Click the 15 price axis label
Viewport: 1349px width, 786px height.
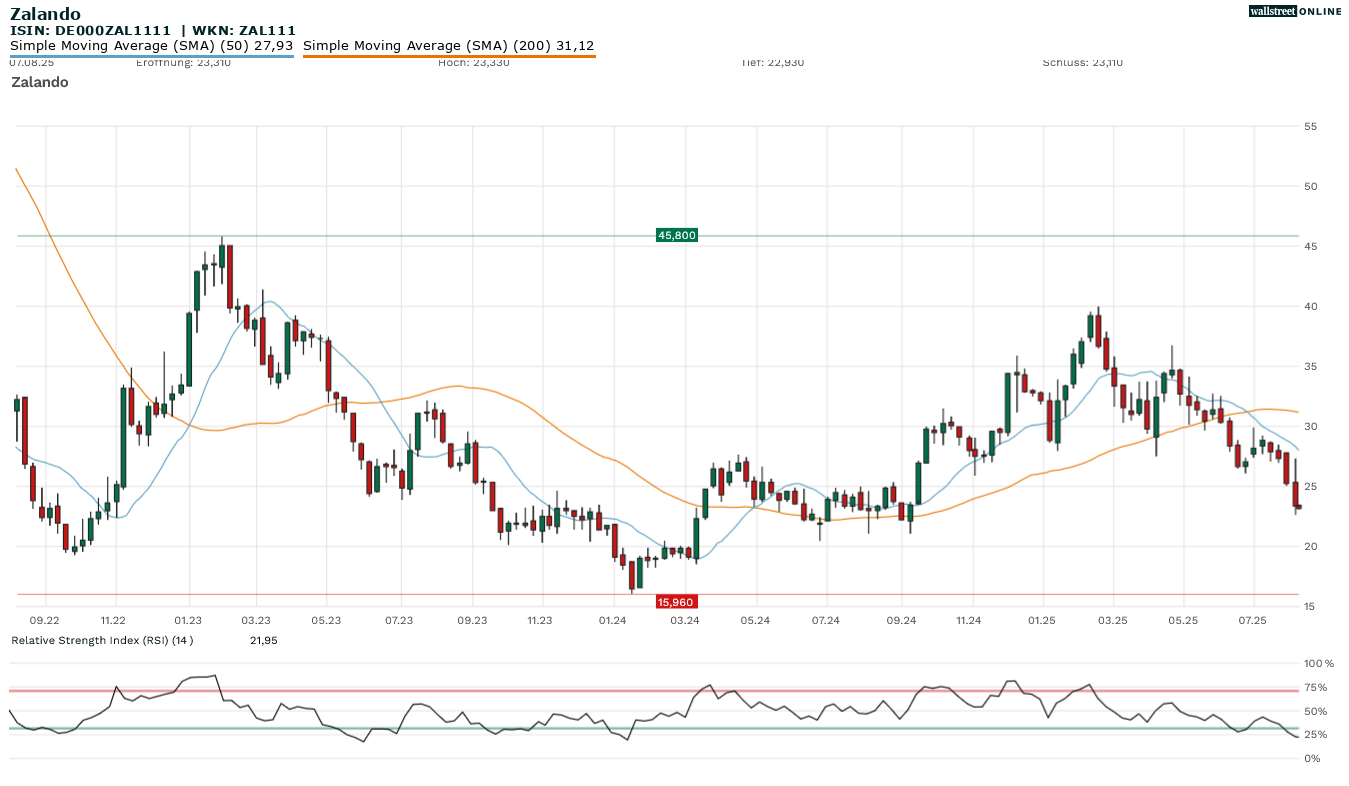pos(1310,607)
